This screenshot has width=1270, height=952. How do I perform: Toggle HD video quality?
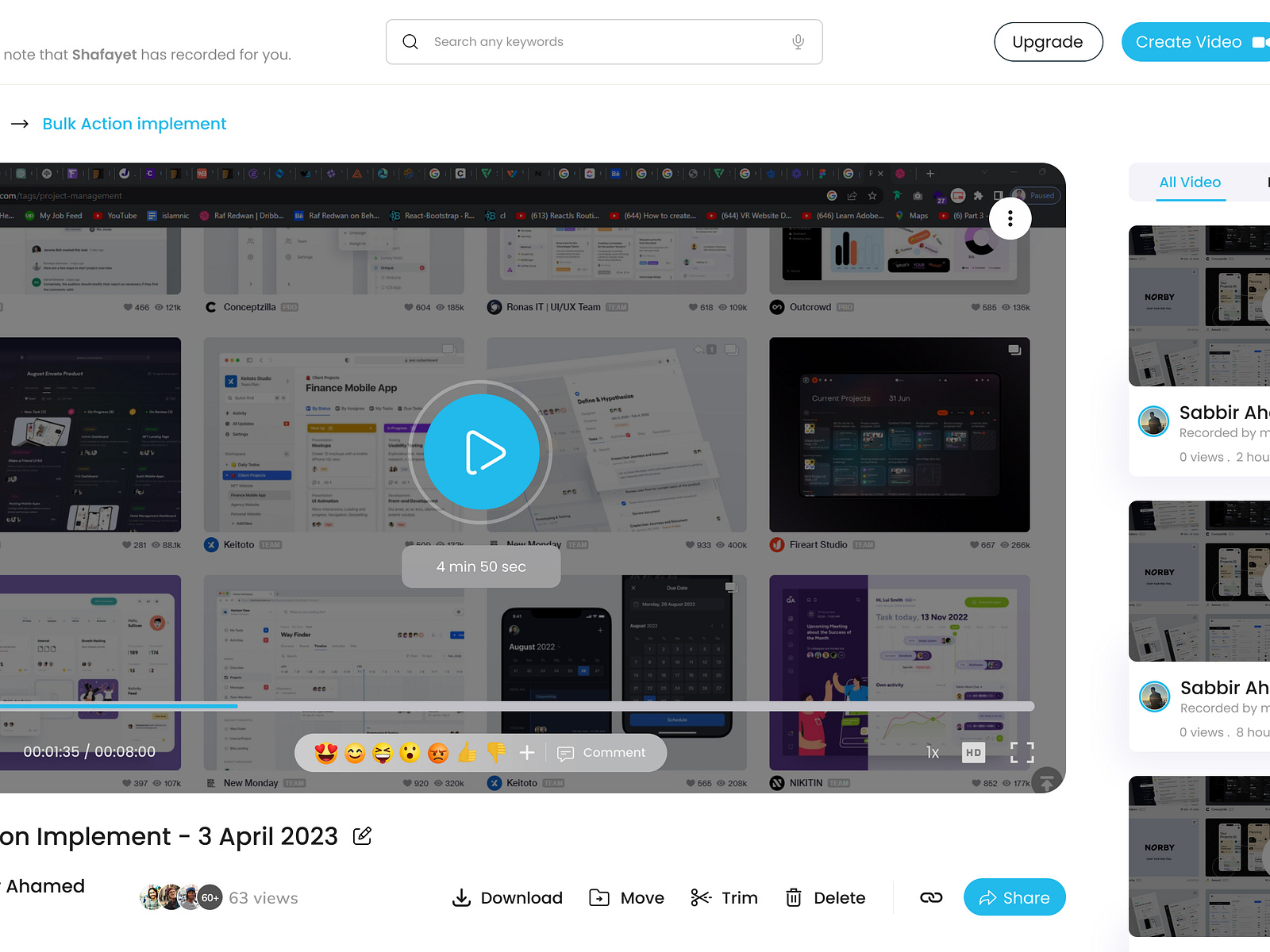click(x=973, y=752)
